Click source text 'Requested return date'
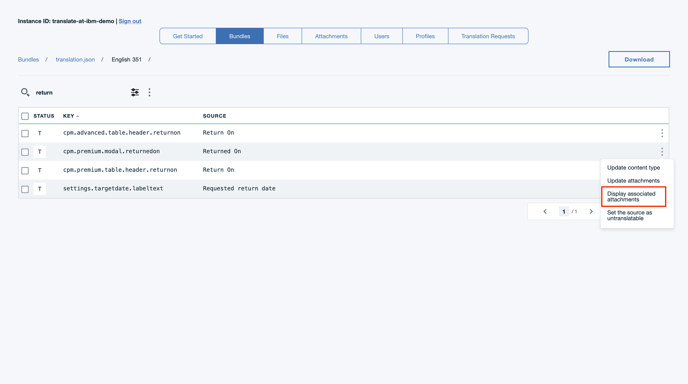688x384 pixels. 239,188
